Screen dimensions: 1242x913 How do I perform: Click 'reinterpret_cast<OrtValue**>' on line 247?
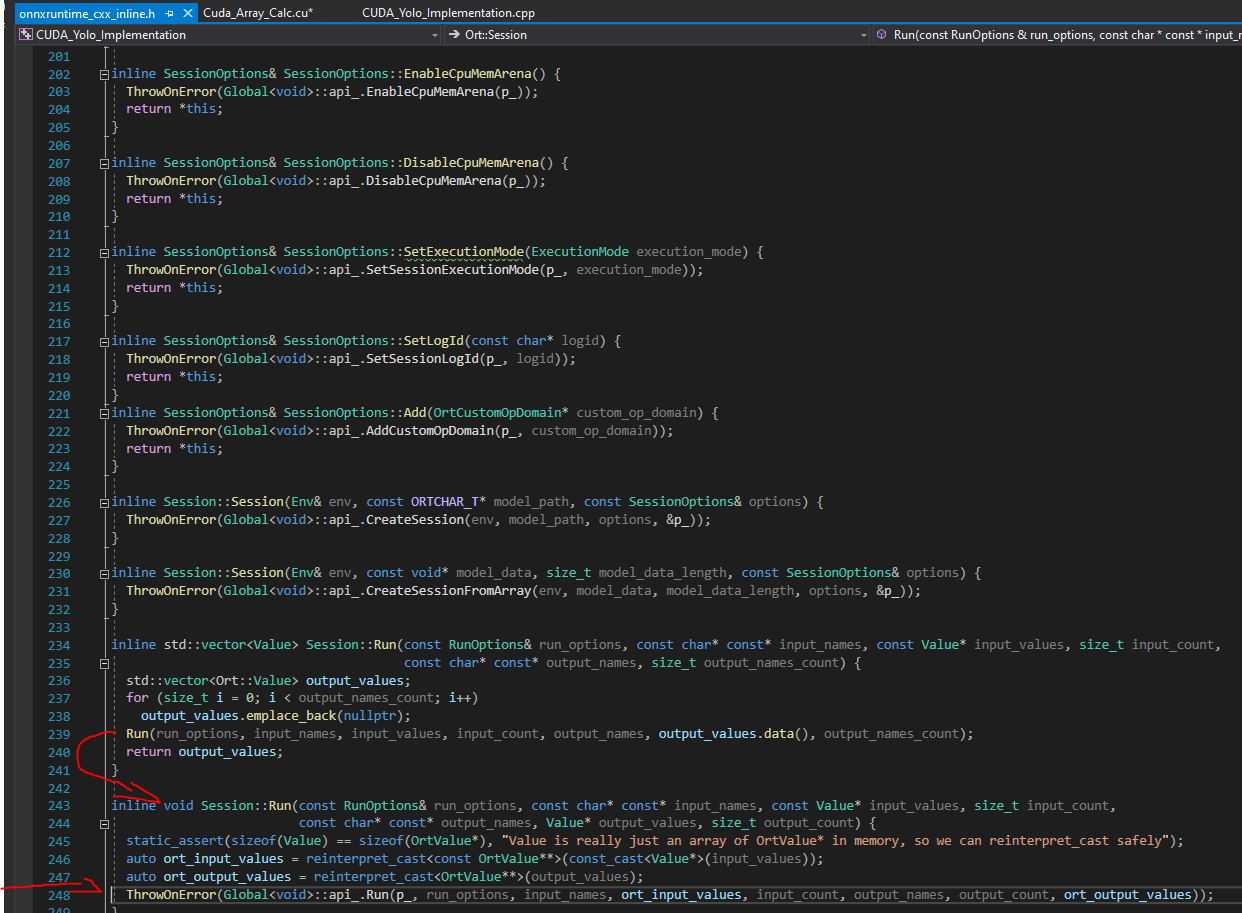[418, 876]
